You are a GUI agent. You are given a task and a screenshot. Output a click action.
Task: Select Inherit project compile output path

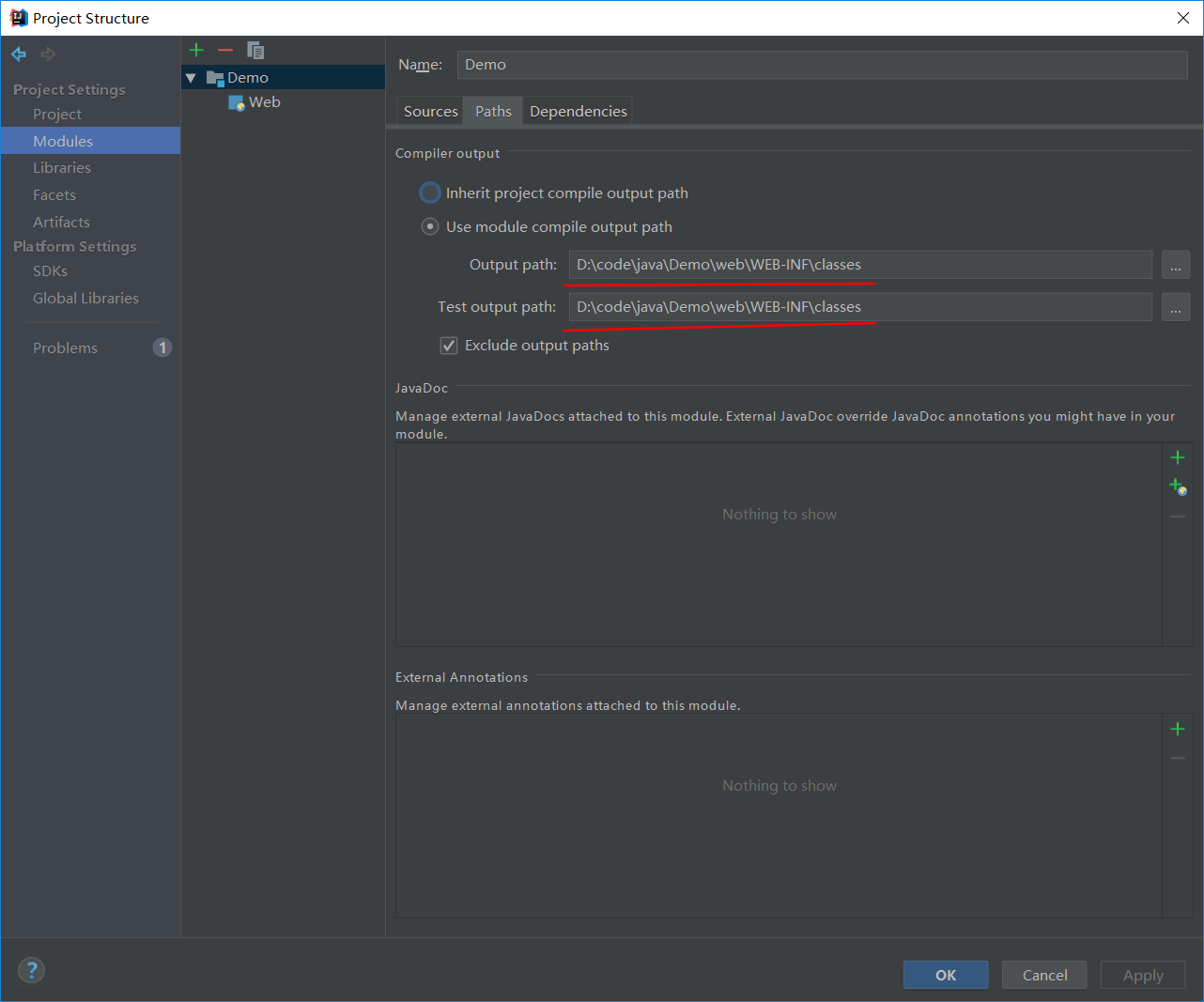pos(430,193)
